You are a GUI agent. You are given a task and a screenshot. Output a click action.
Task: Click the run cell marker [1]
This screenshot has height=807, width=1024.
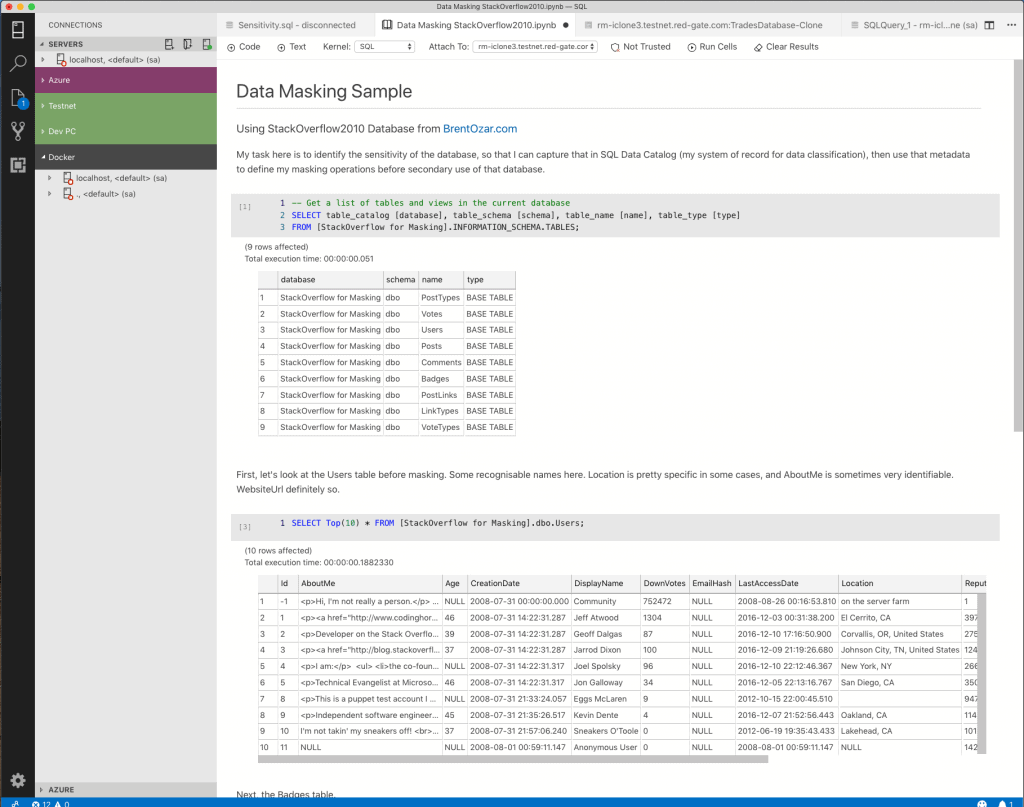245,206
